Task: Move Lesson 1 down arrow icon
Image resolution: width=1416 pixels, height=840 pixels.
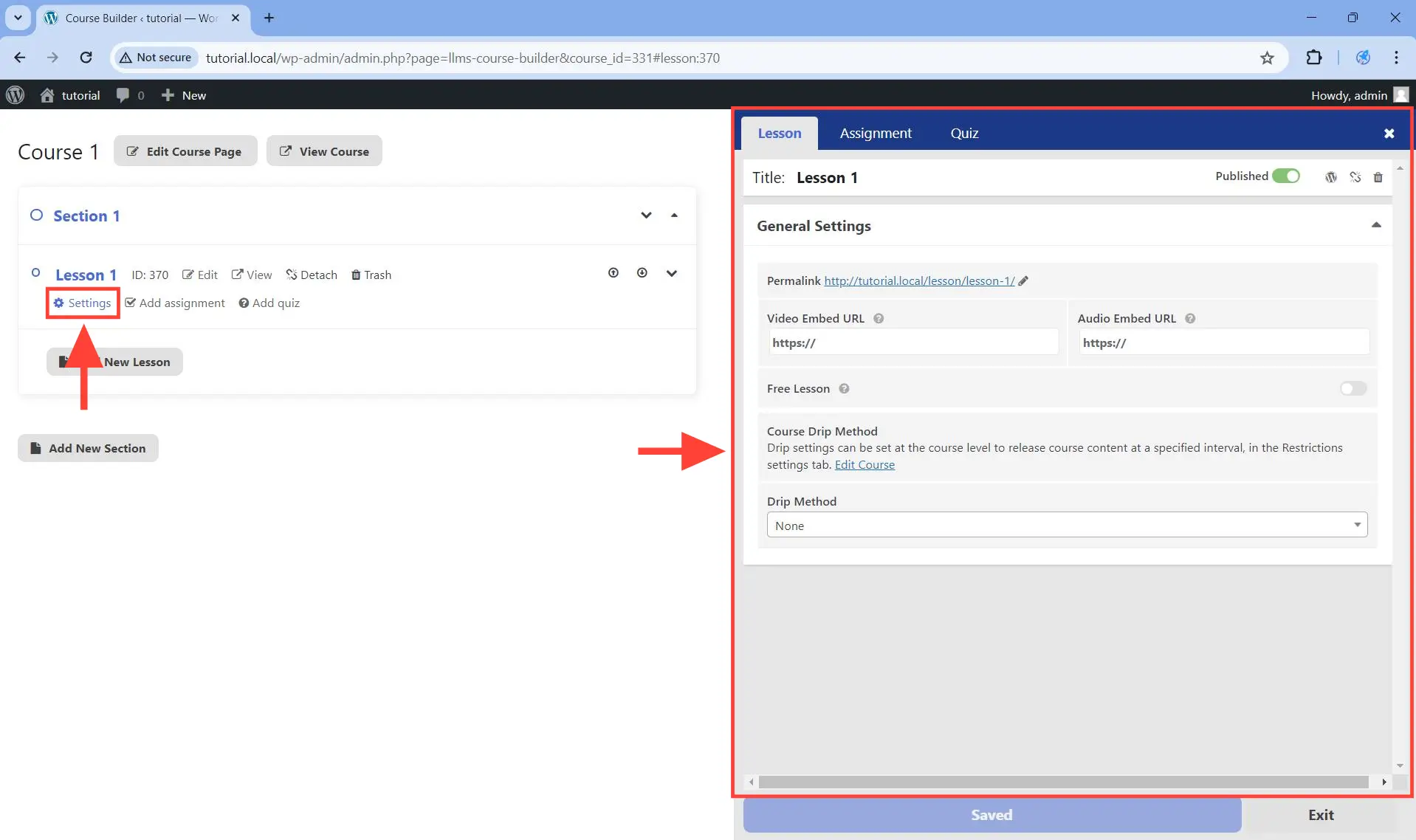Action: click(x=642, y=273)
